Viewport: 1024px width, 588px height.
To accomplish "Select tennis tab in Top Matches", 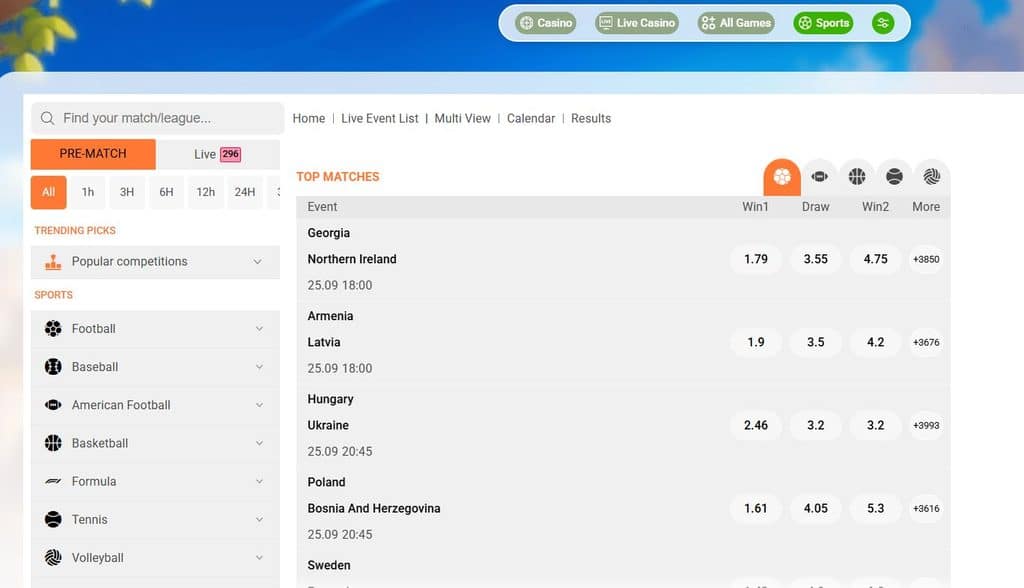I will tap(894, 176).
